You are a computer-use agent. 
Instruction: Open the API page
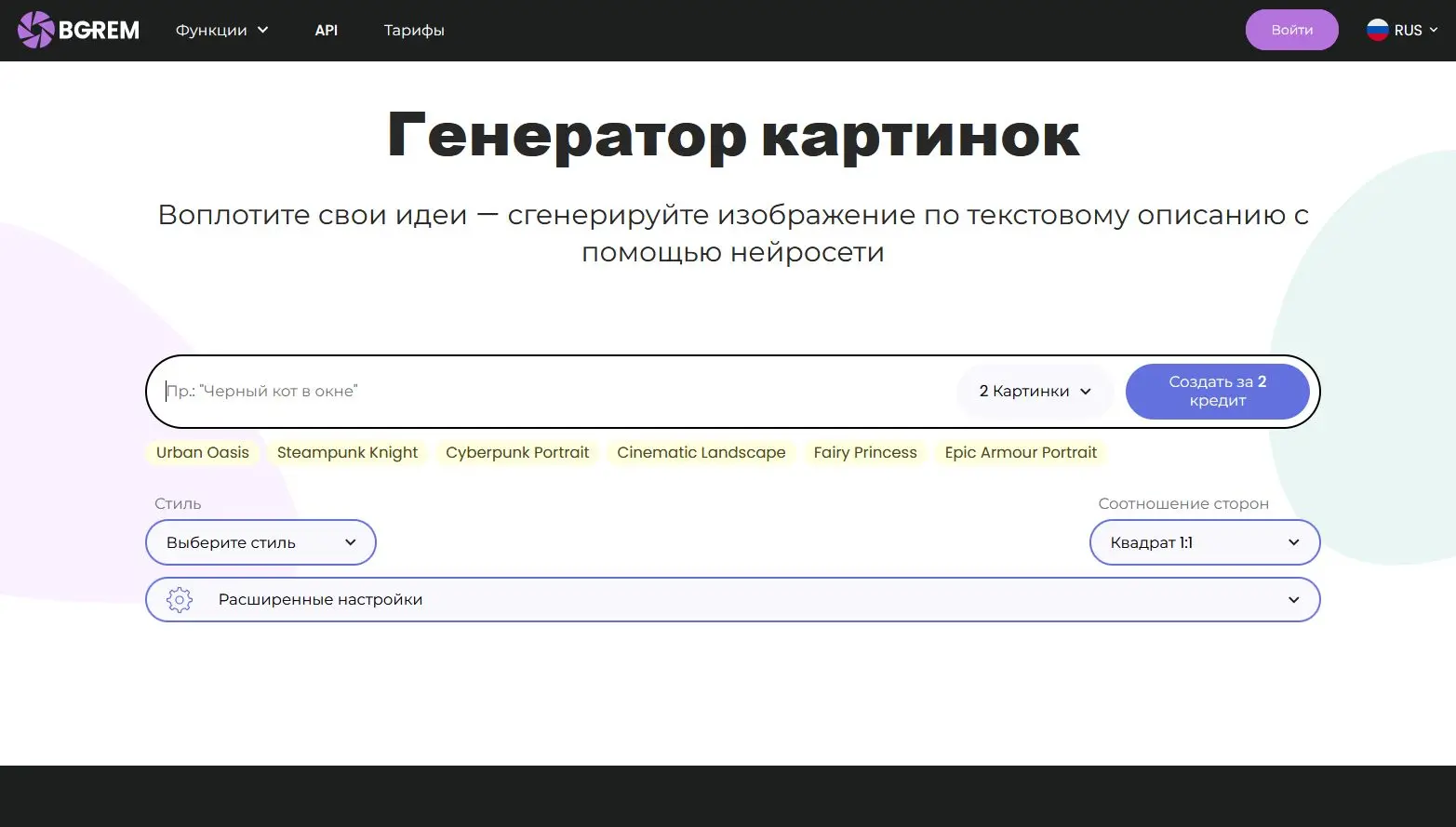click(326, 30)
